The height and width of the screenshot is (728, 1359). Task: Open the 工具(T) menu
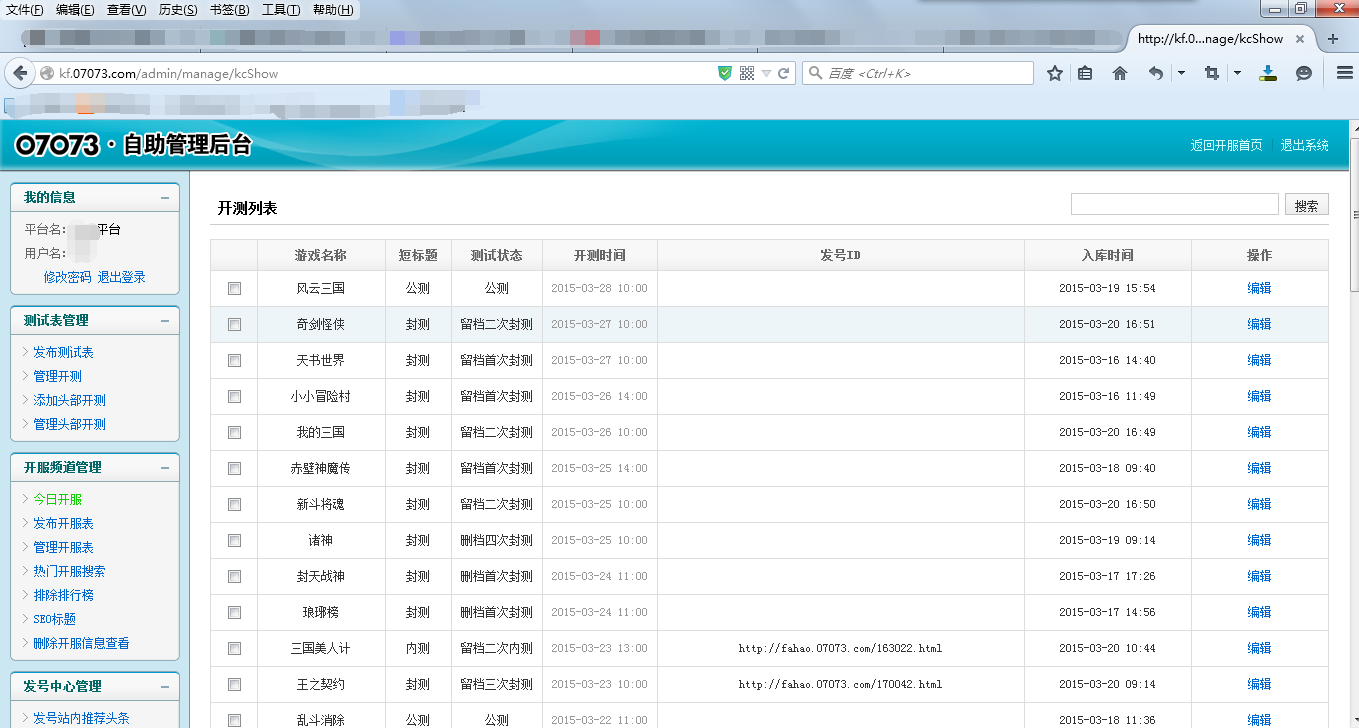(281, 10)
